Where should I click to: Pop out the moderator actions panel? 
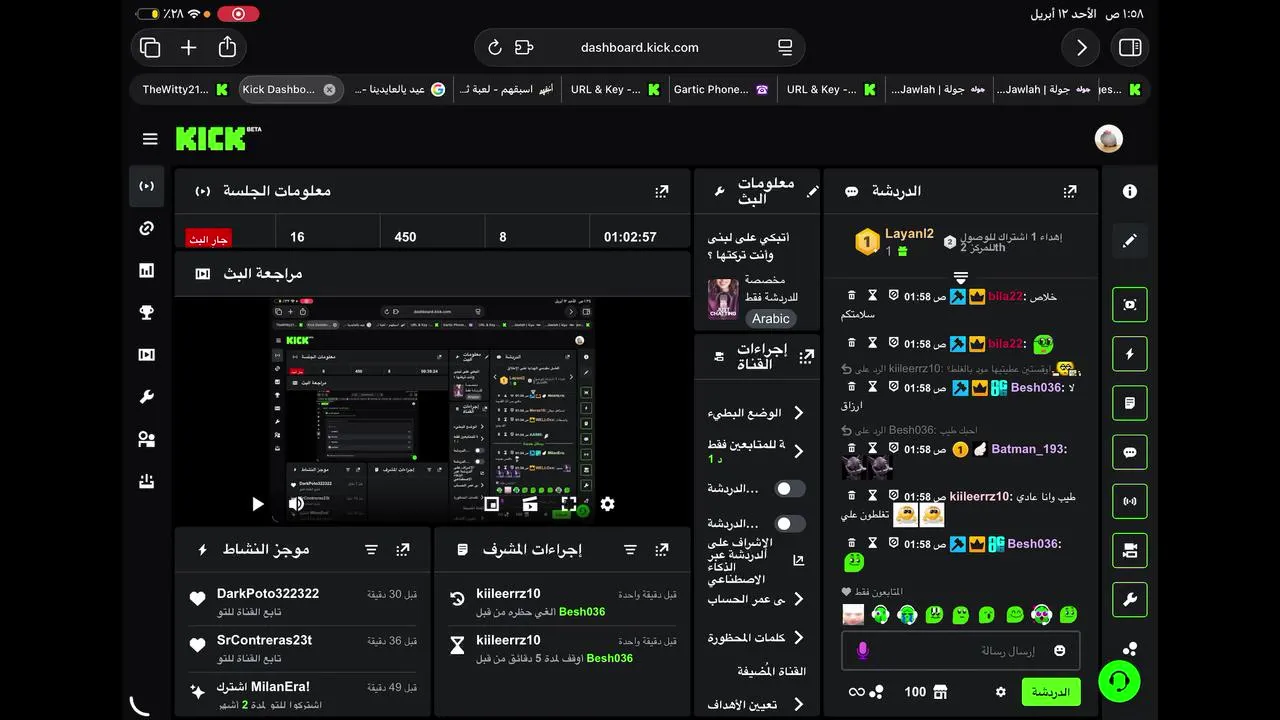click(x=661, y=550)
